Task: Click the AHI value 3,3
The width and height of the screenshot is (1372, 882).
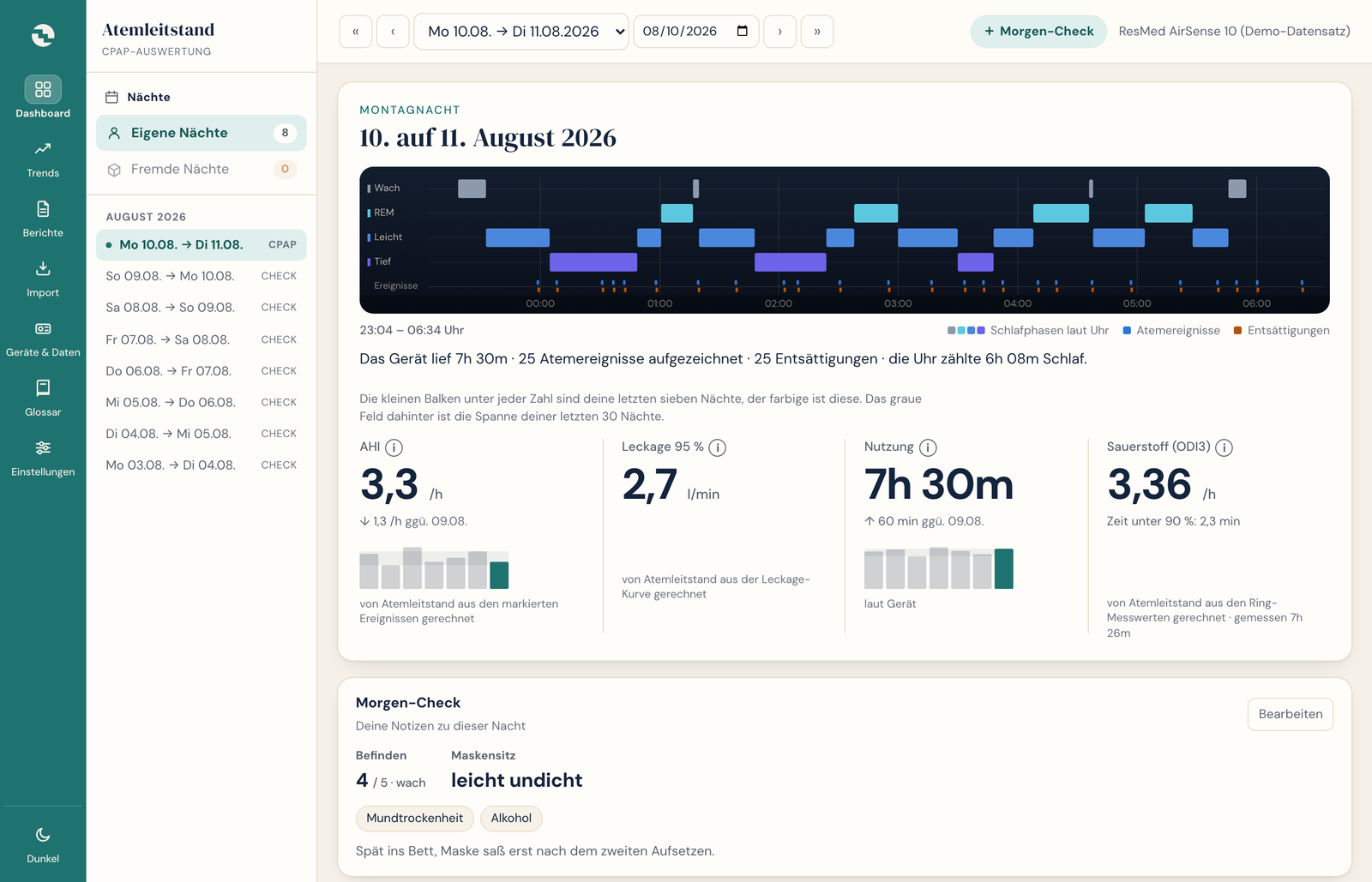Action: pos(389,484)
